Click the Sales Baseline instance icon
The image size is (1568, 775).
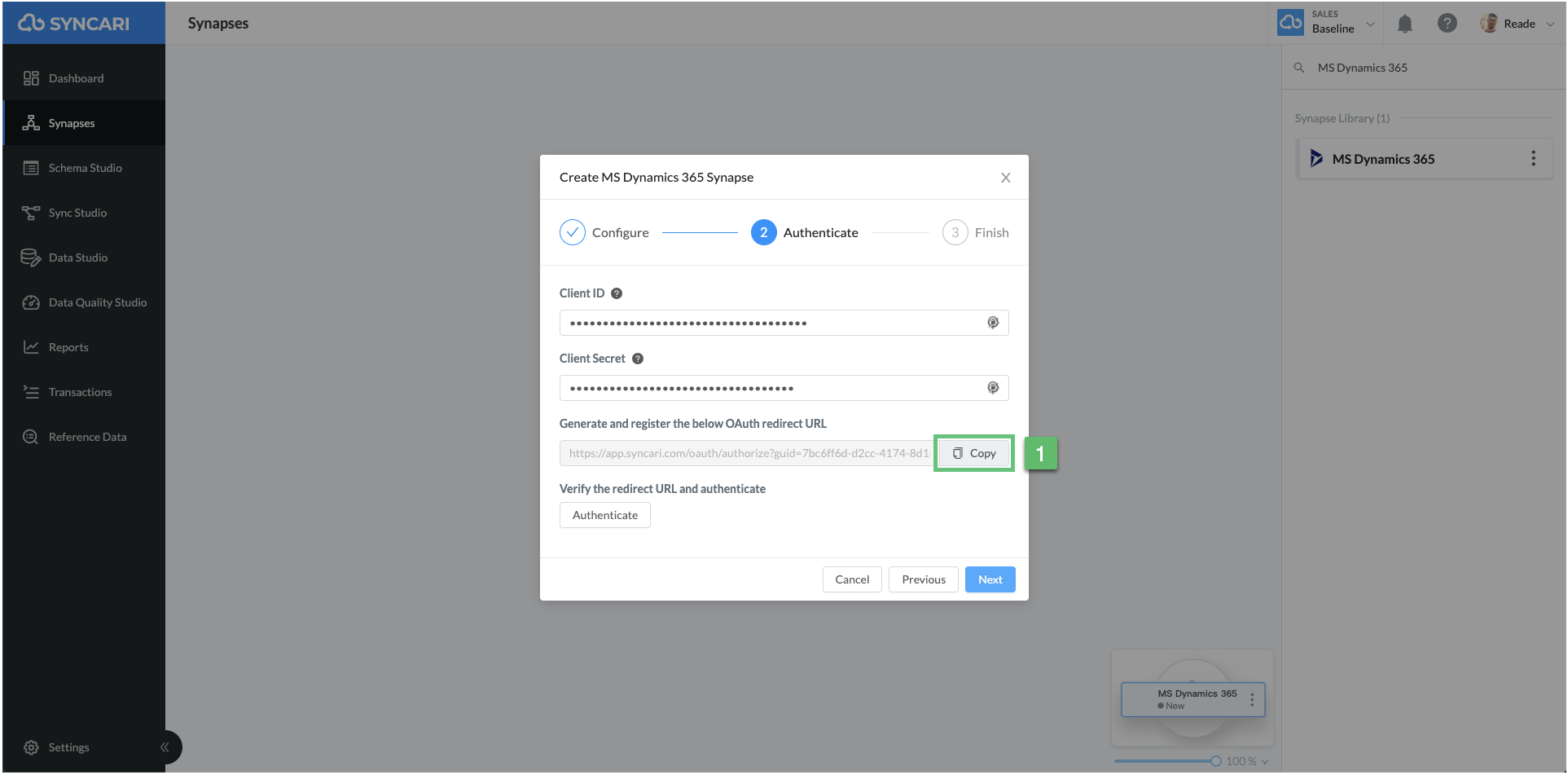point(1291,23)
